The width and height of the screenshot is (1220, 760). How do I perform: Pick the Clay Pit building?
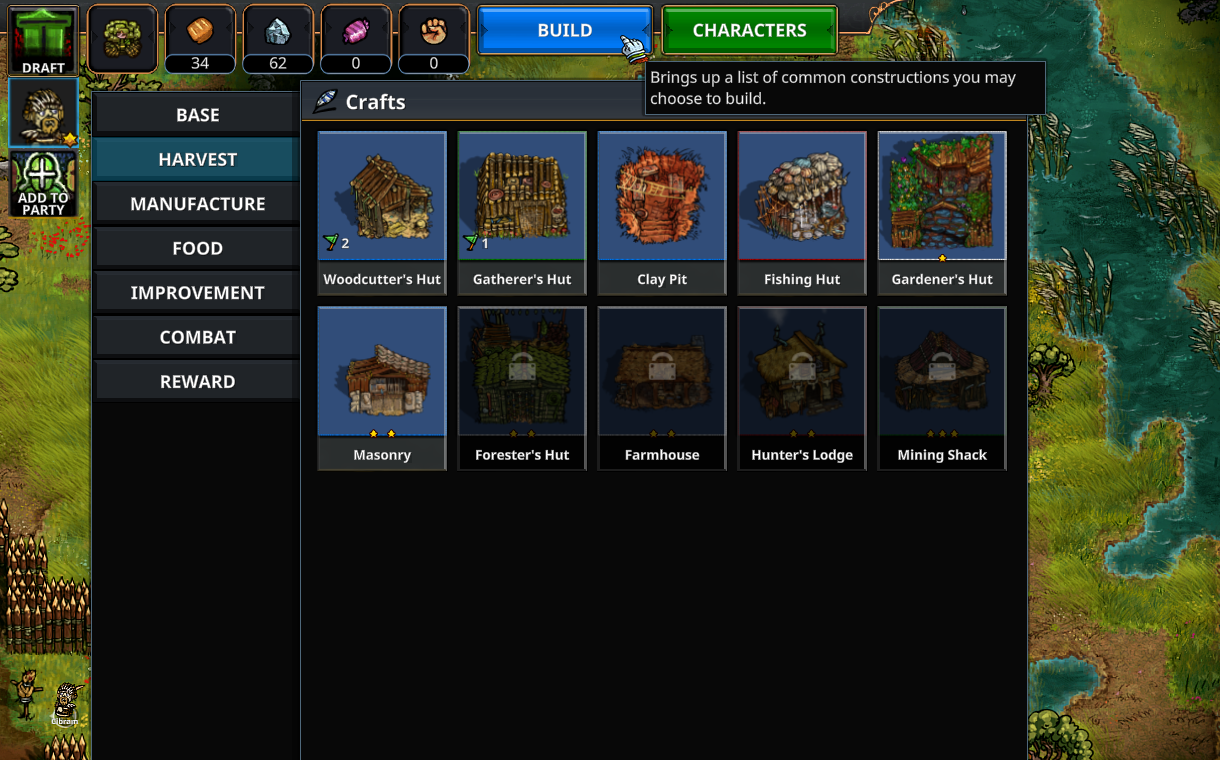pos(662,213)
